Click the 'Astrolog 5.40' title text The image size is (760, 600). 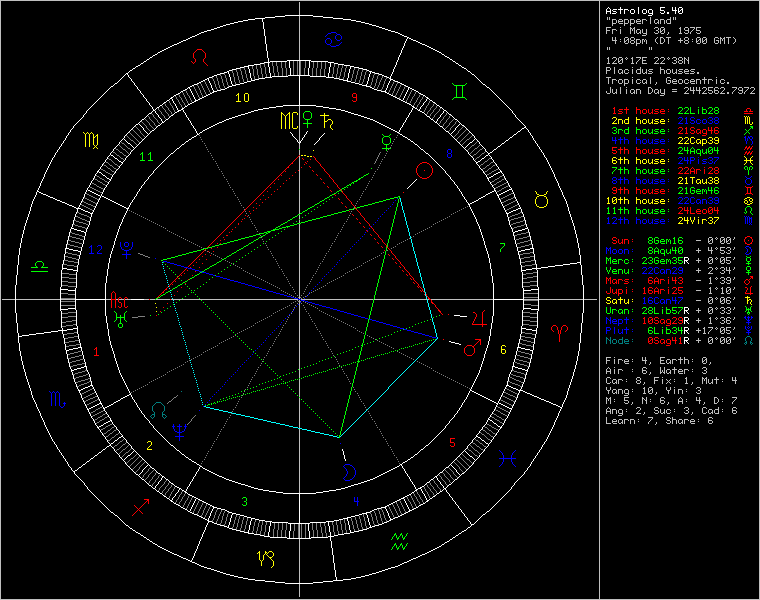coord(644,11)
